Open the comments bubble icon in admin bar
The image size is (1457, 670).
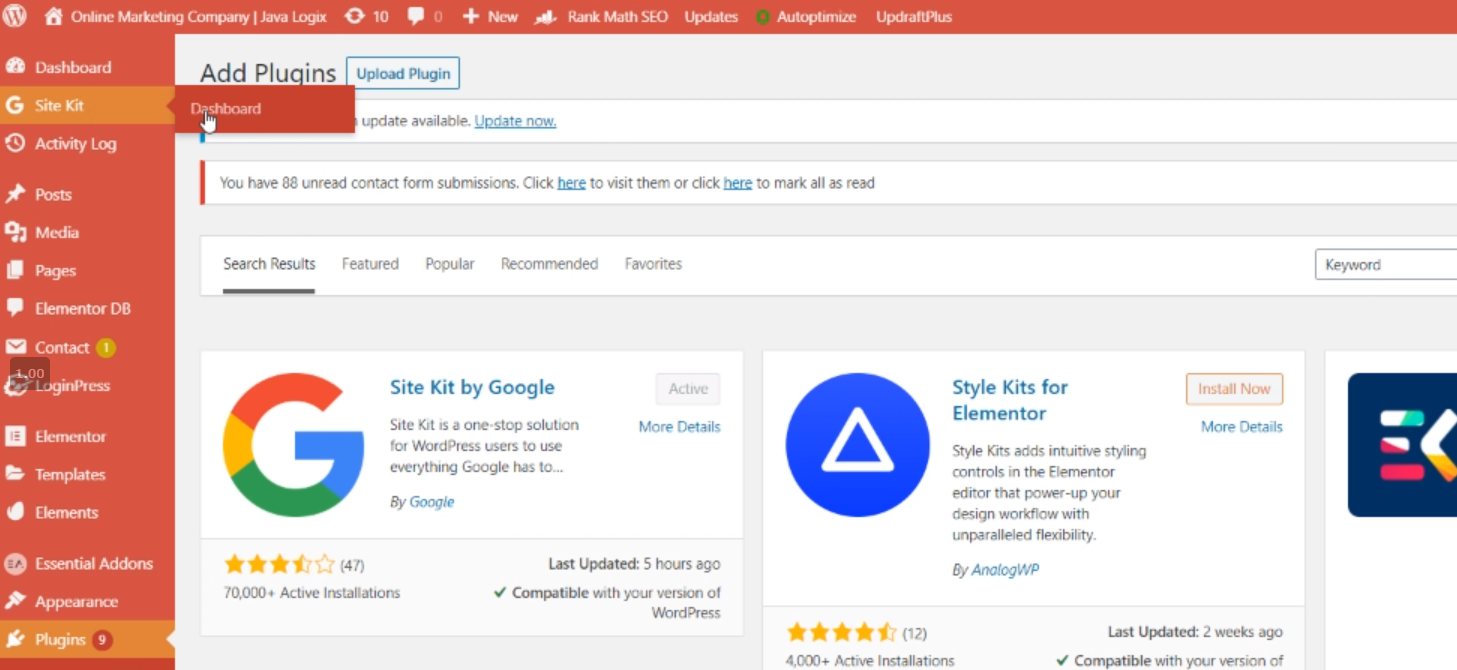tap(416, 17)
